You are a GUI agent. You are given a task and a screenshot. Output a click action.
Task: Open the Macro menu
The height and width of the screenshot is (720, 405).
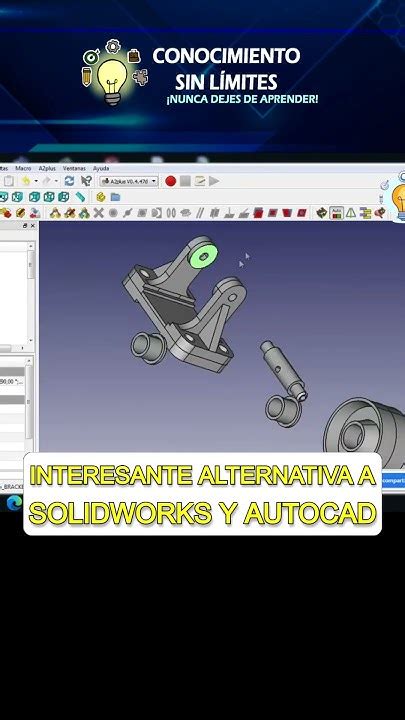pos(23,169)
